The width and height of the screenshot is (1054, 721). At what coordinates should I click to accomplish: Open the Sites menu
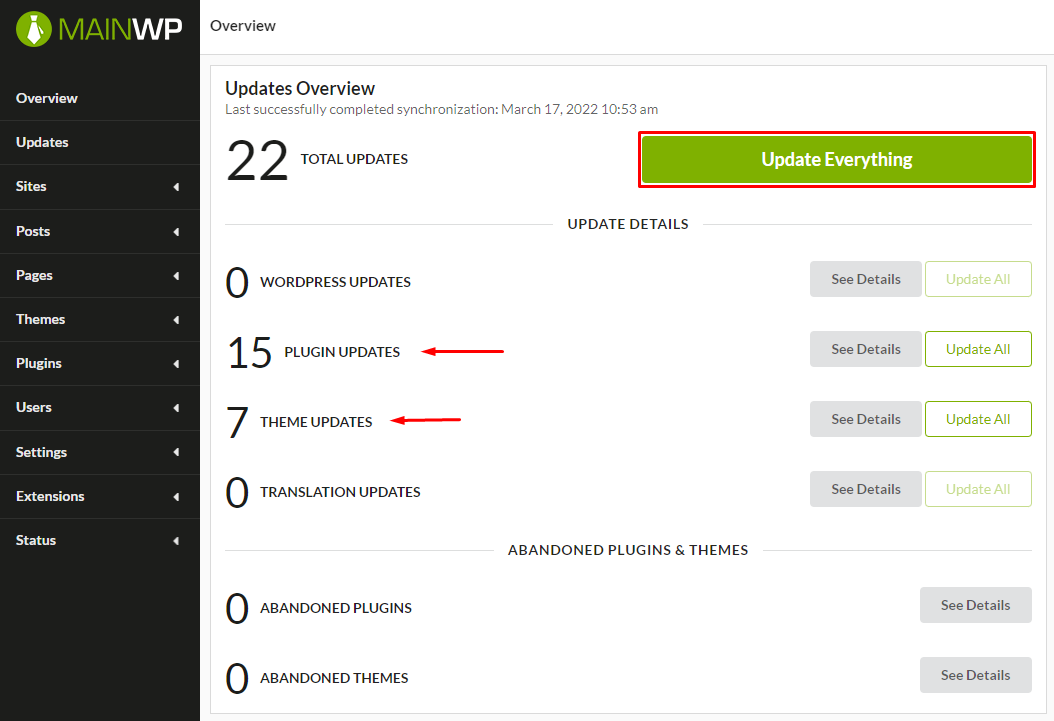99,187
